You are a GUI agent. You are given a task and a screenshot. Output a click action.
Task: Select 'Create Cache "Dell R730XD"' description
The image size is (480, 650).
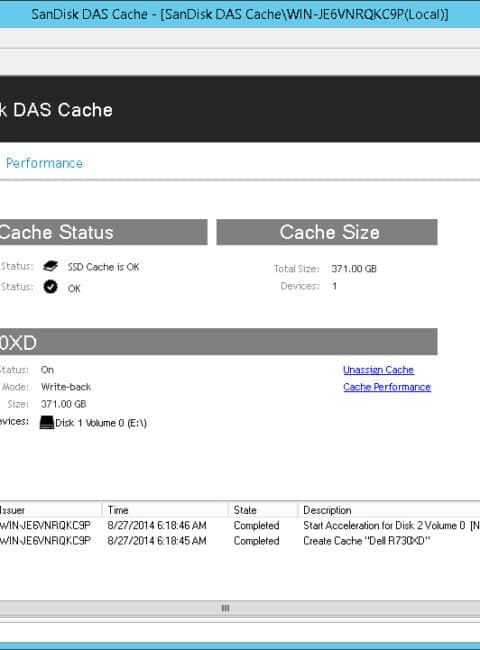pos(367,541)
